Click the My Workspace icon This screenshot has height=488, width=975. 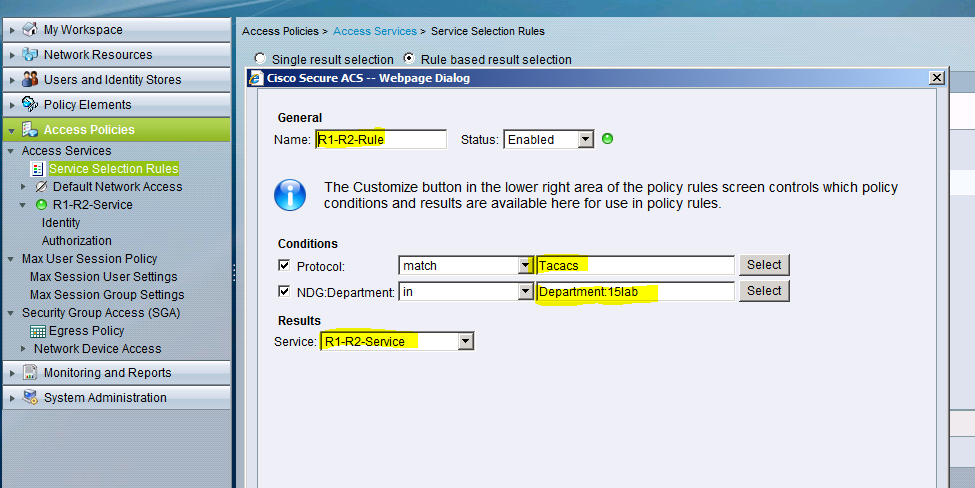30,29
